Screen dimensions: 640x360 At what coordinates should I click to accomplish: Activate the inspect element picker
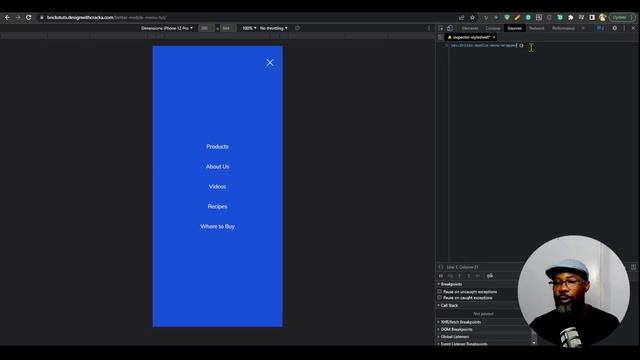(441, 28)
